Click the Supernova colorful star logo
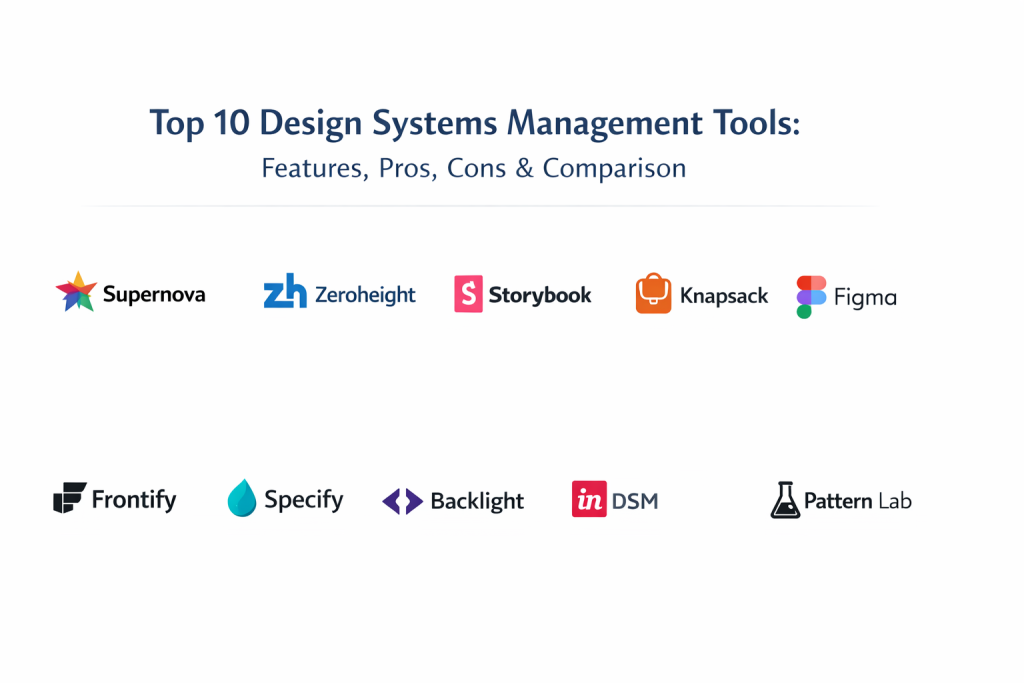Screen dimensions: 1024x683 coord(76,292)
